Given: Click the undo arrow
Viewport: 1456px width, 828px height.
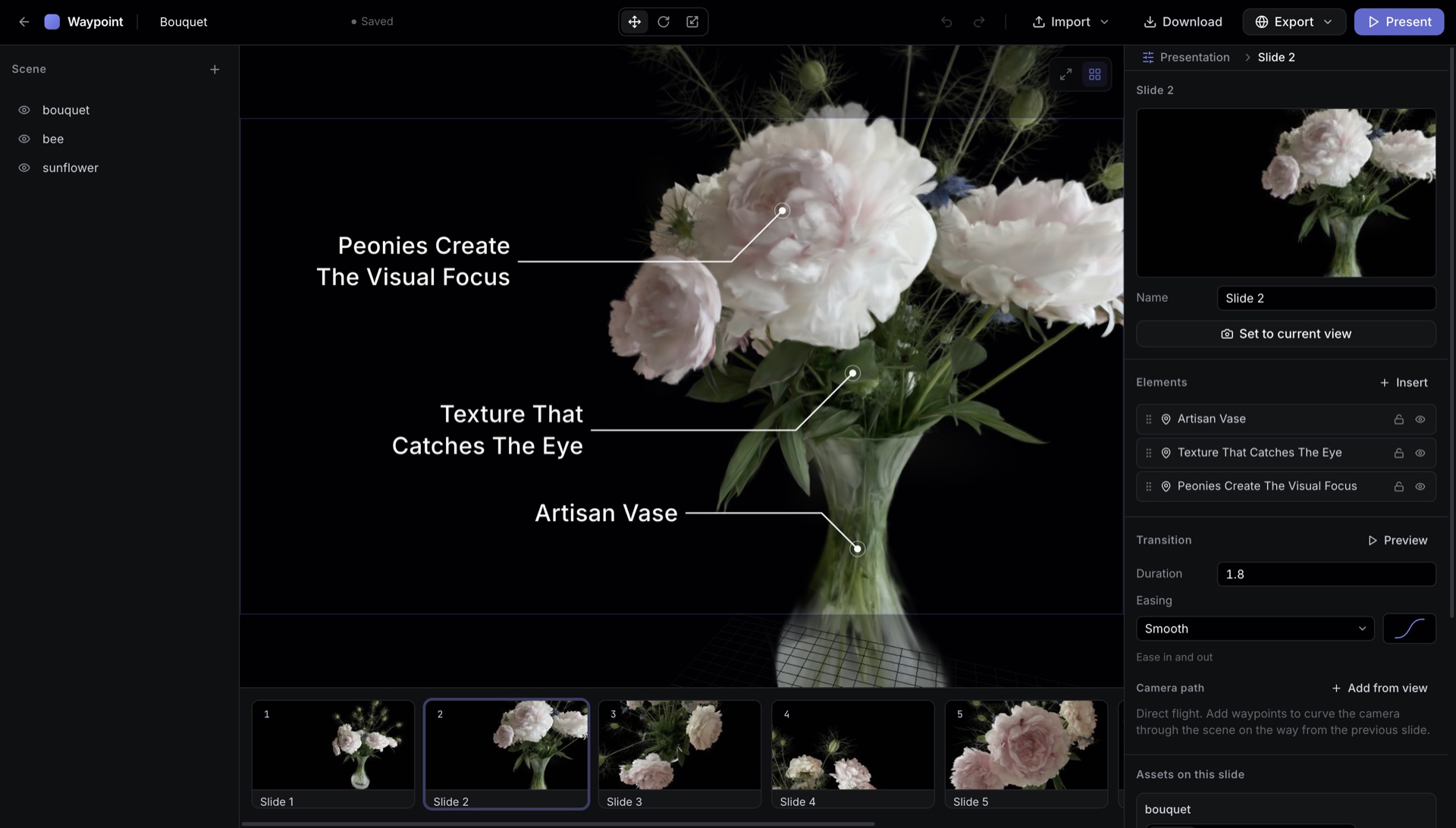Looking at the screenshot, I should pos(946,22).
